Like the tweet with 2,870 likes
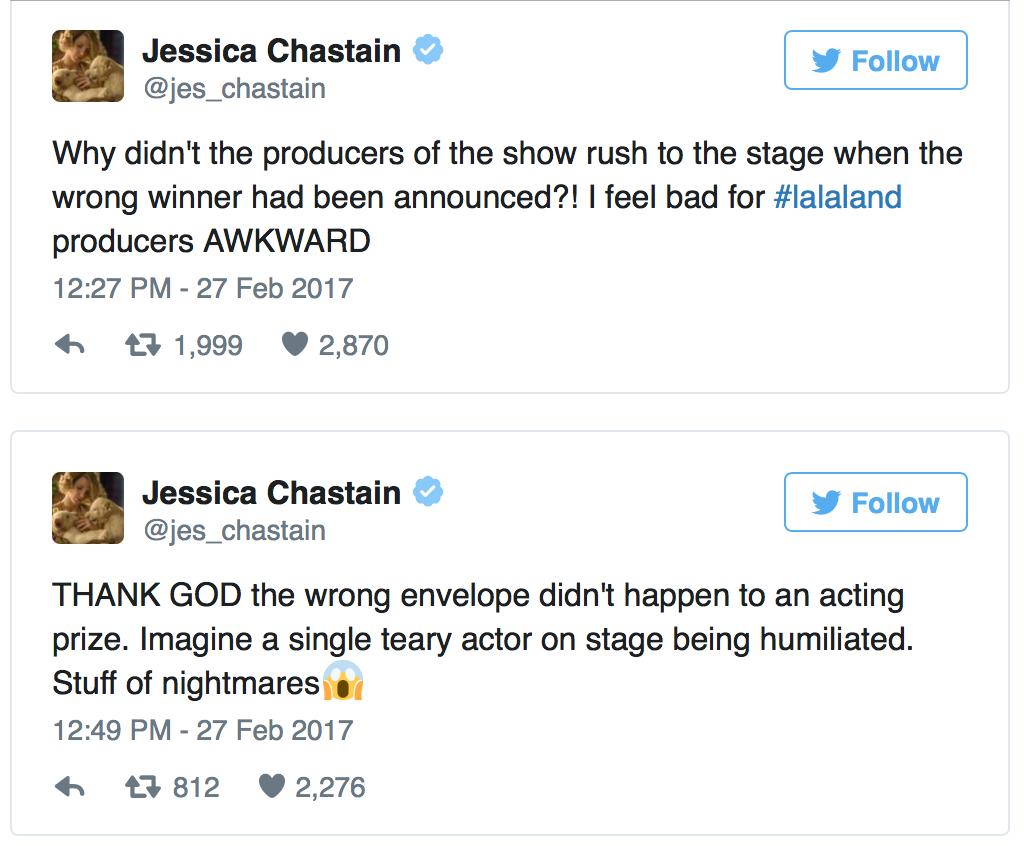 (x=294, y=346)
